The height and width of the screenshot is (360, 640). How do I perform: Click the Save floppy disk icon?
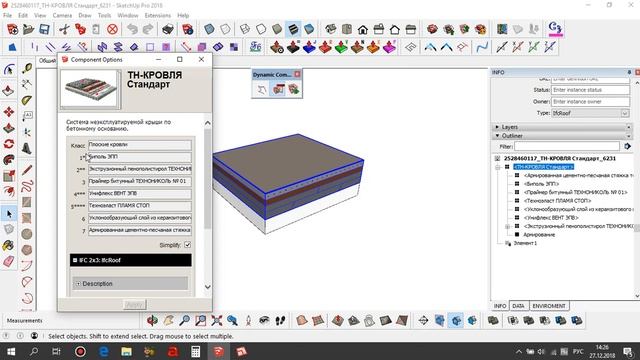(x=44, y=29)
